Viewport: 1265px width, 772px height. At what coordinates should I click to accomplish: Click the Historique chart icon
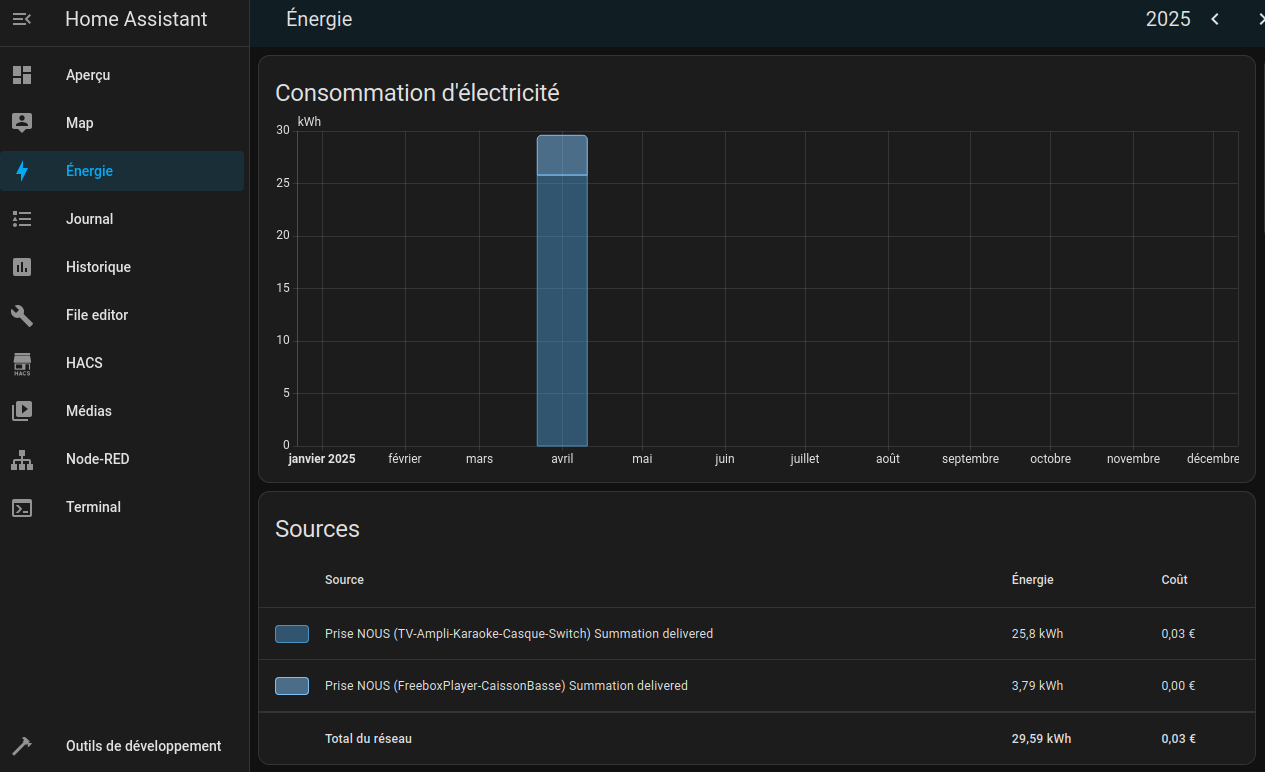click(22, 267)
